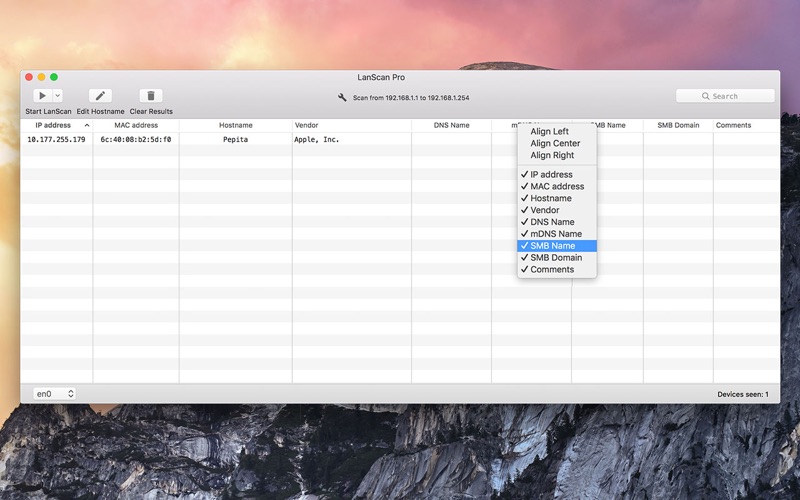800x500 pixels.
Task: Click the Start LanScan play icon
Action: tap(42, 96)
